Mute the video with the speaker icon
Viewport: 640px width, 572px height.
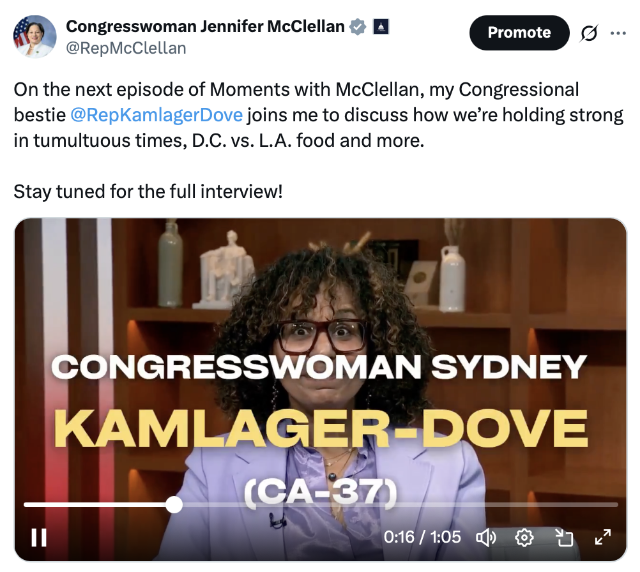click(486, 538)
